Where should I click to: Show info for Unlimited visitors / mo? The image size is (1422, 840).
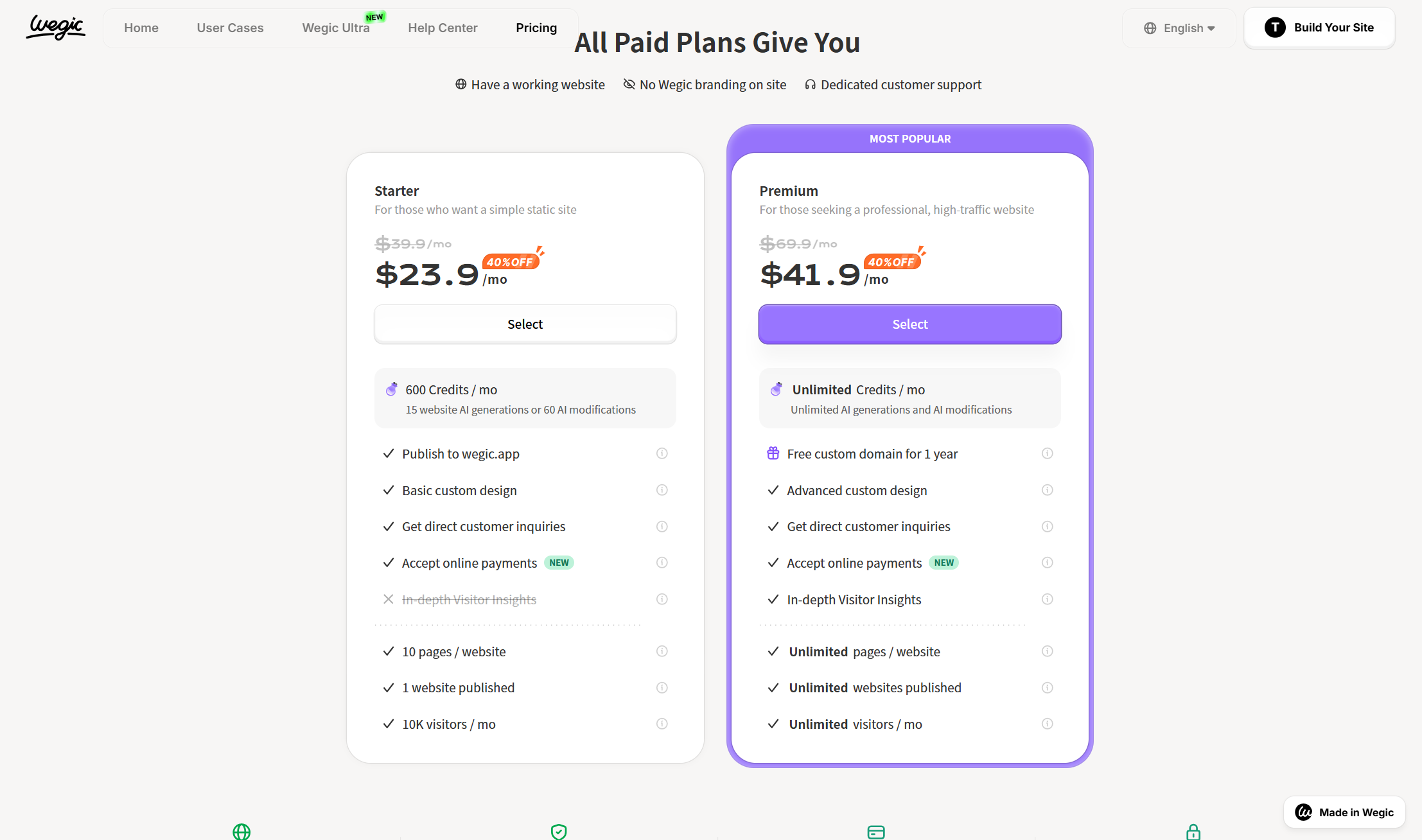coord(1047,724)
